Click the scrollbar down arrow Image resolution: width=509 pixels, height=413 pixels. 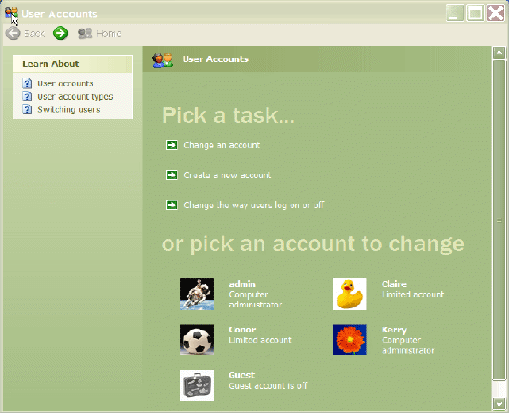coord(499,404)
